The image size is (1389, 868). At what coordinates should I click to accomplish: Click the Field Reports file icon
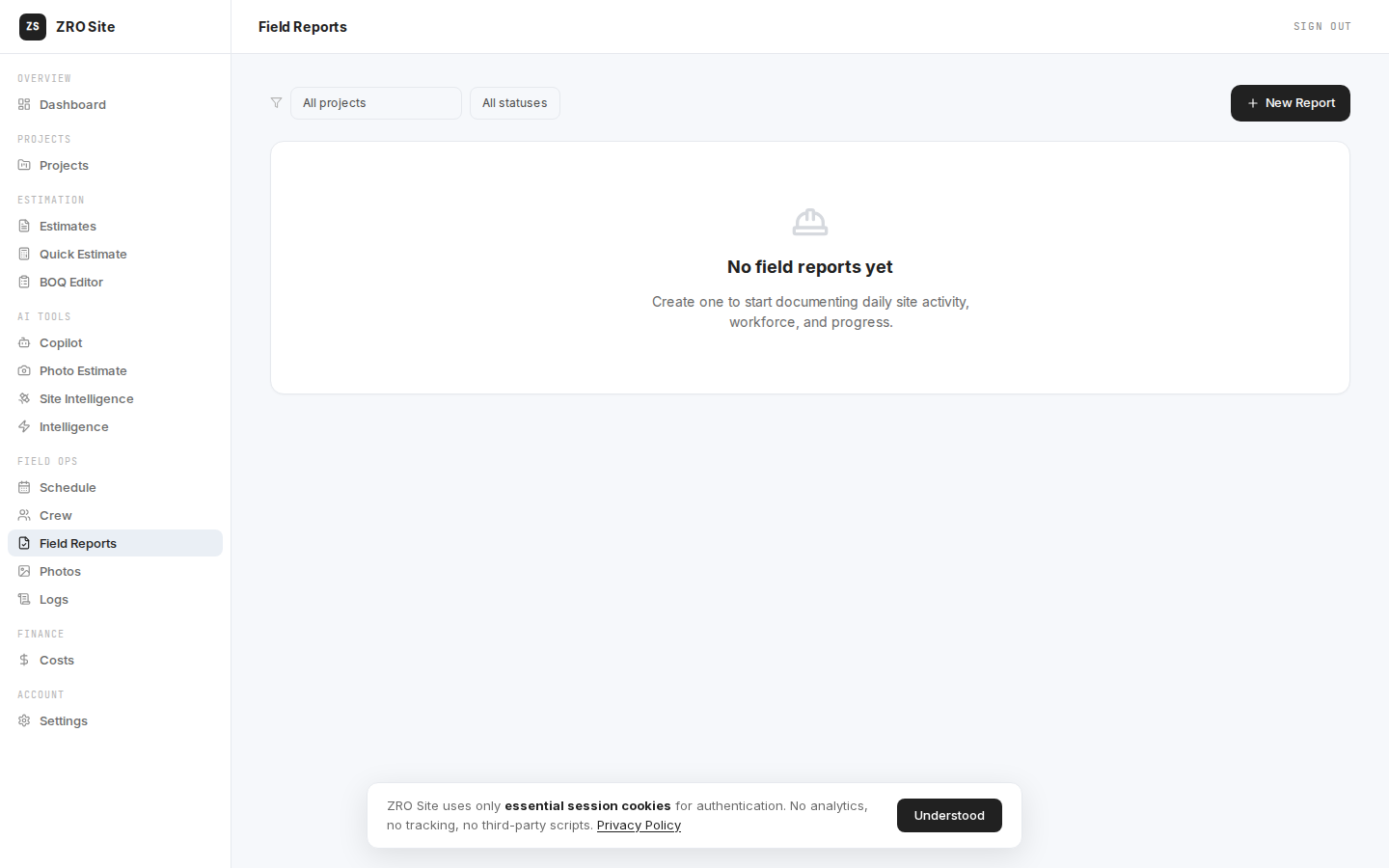pos(24,543)
